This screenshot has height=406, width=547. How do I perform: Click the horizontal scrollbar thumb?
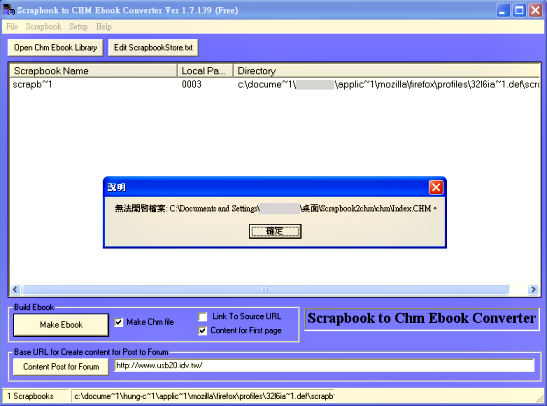(265, 290)
